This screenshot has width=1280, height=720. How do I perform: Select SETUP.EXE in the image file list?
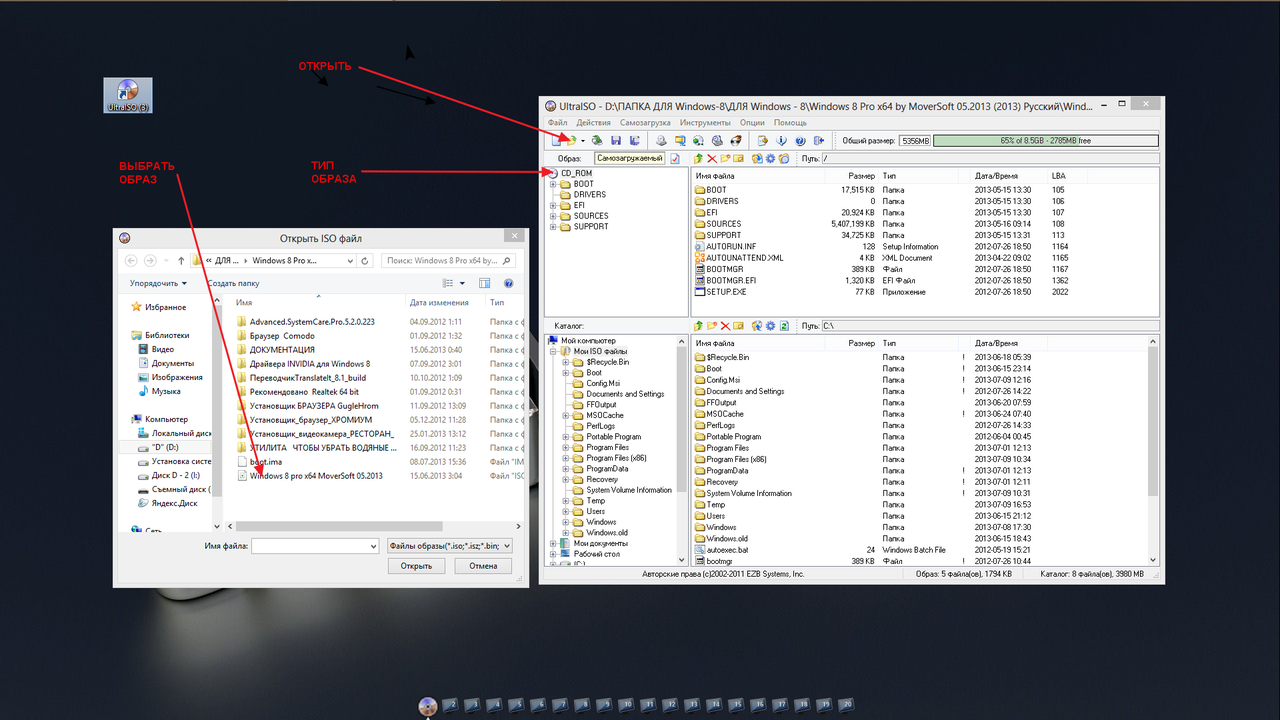pos(720,292)
